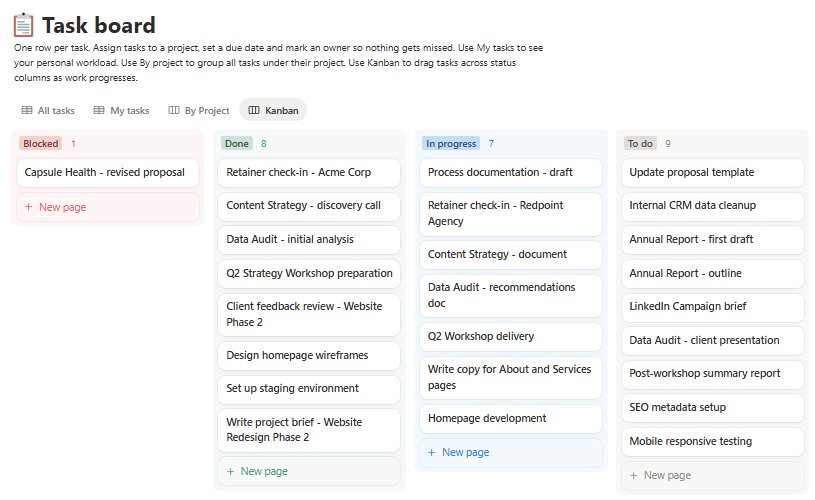Switch to the My tasks view
Viewport: 815px width, 500px height.
pos(121,110)
